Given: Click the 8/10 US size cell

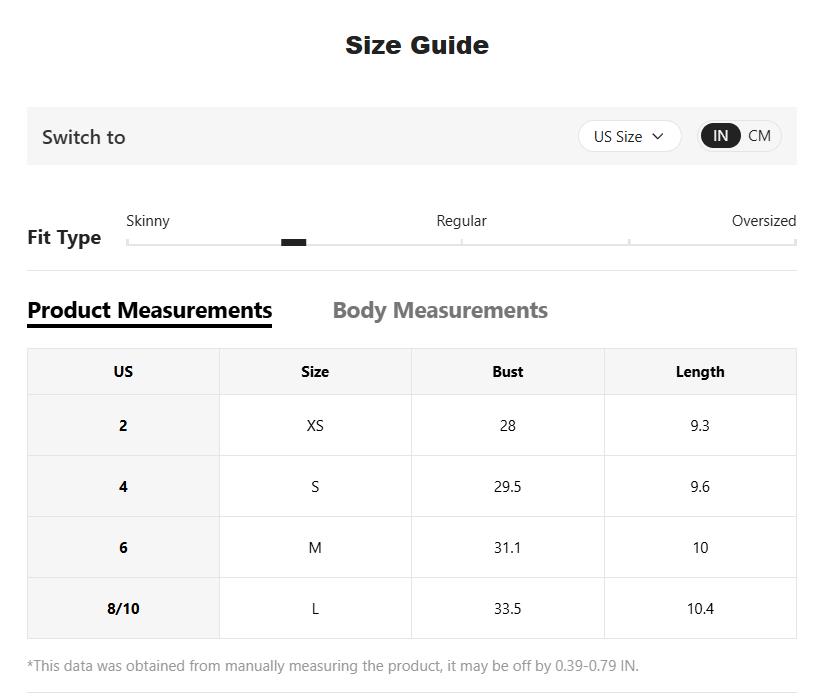Looking at the screenshot, I should [123, 608].
